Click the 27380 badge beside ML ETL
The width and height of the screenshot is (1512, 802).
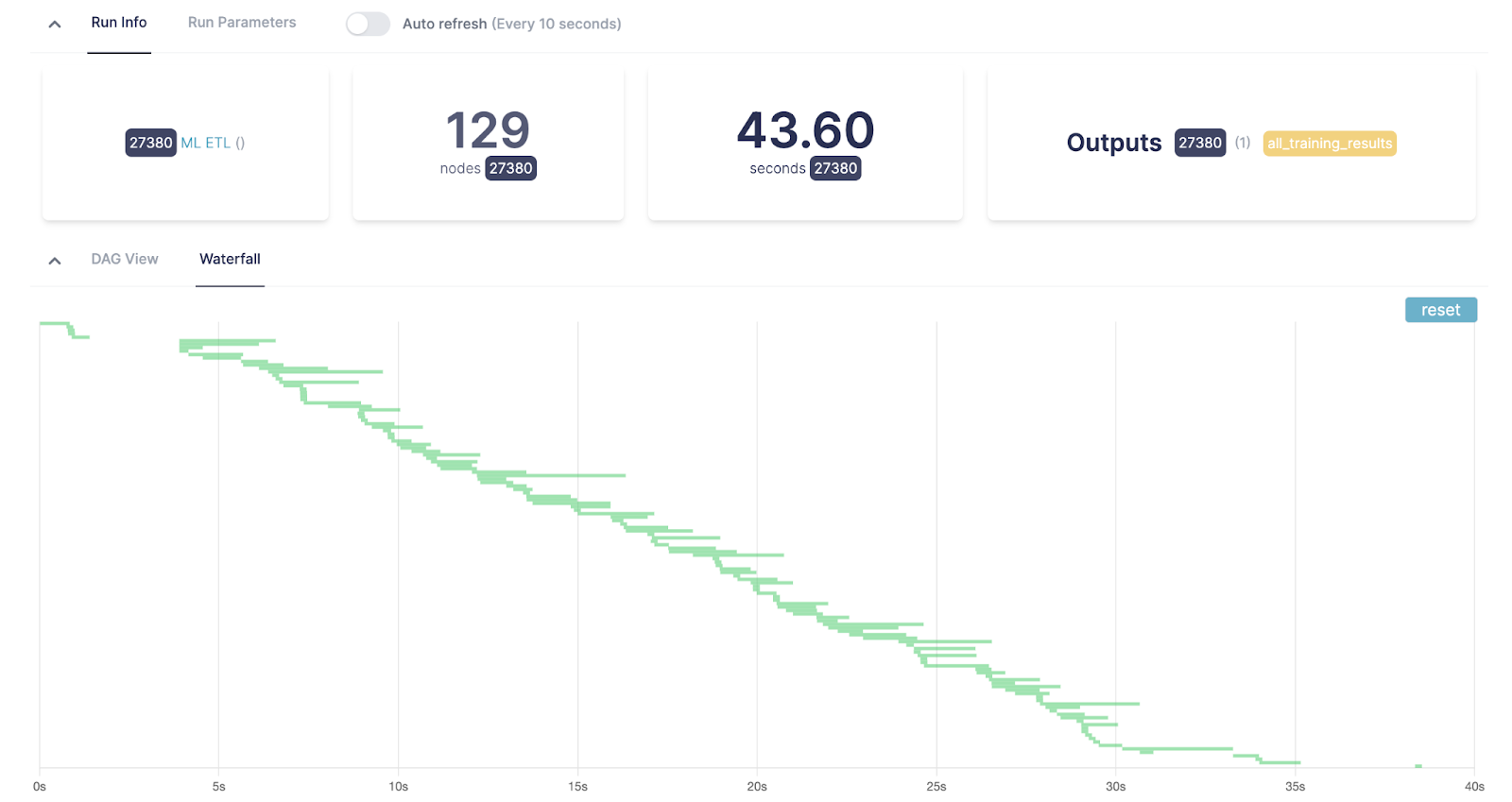click(x=150, y=143)
